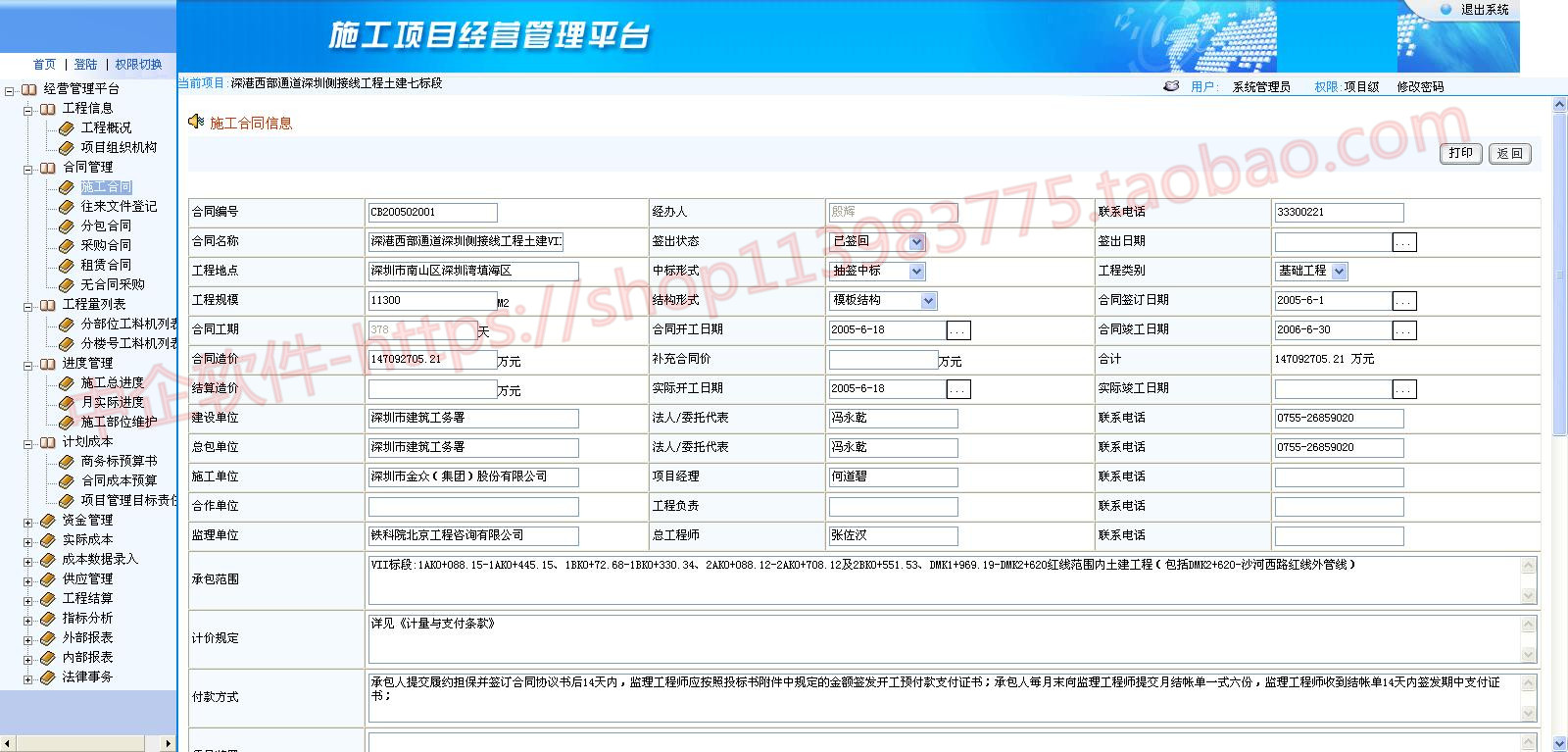Screen dimensions: 1568x752
Task: Collapse the 进度管理 tree branch
Action: coord(28,366)
